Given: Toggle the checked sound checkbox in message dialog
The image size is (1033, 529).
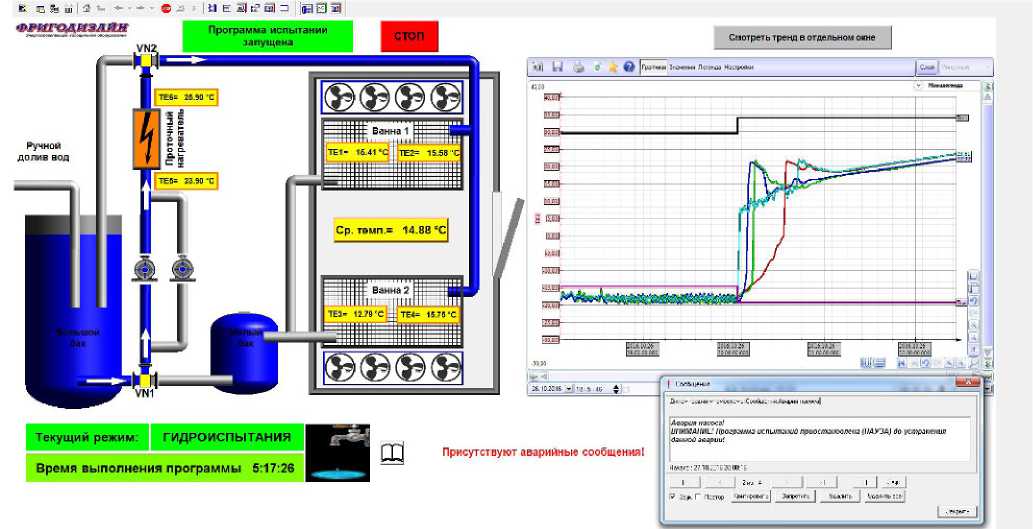Looking at the screenshot, I should point(672,496).
